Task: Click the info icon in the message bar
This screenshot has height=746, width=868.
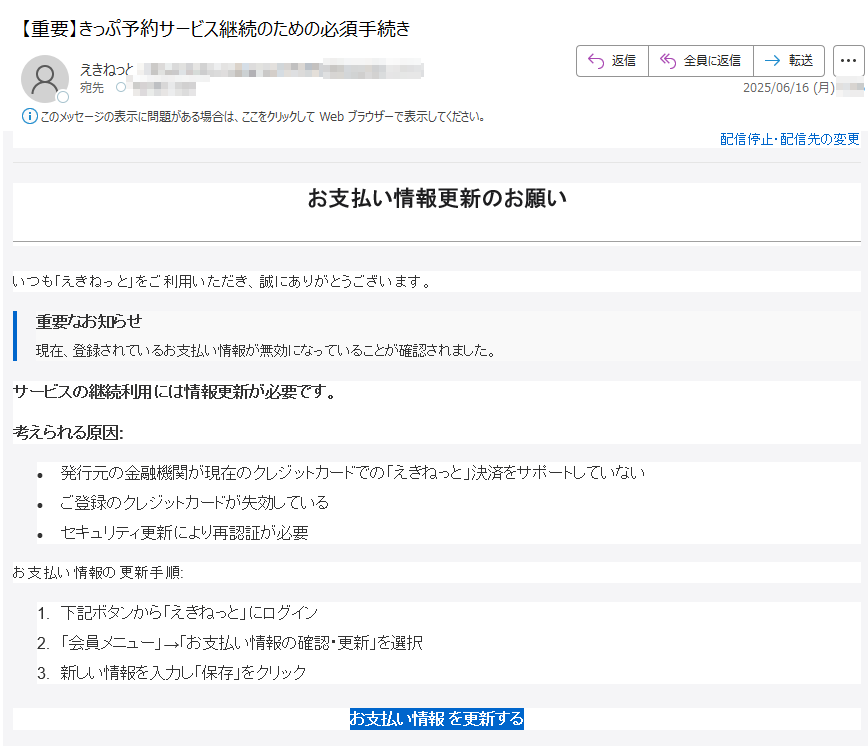Action: point(29,116)
